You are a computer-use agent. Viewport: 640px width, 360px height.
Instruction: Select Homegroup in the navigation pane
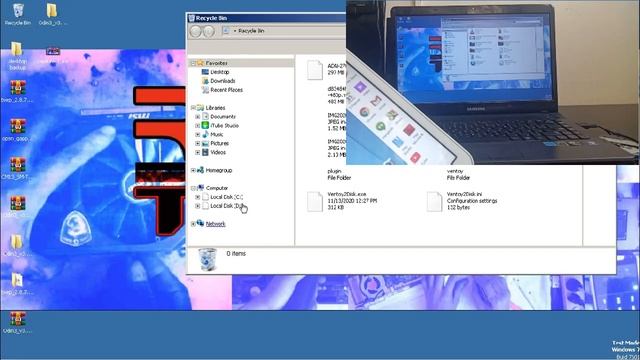pyautogui.click(x=219, y=171)
